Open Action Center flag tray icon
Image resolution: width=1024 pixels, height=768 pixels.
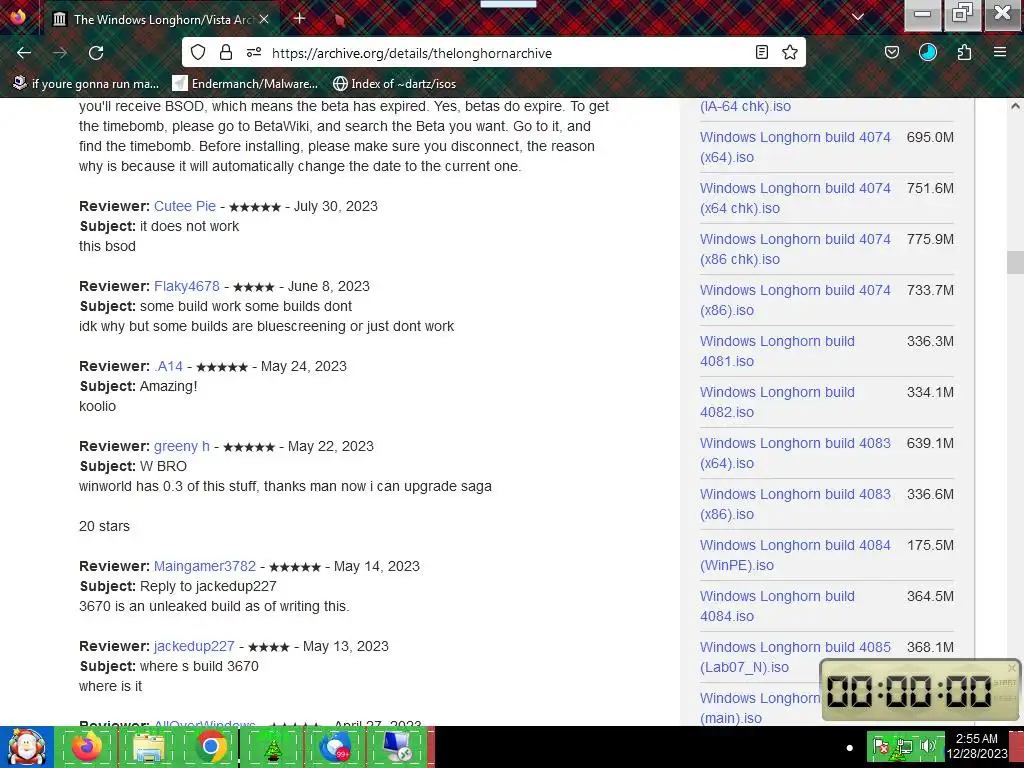(881, 747)
